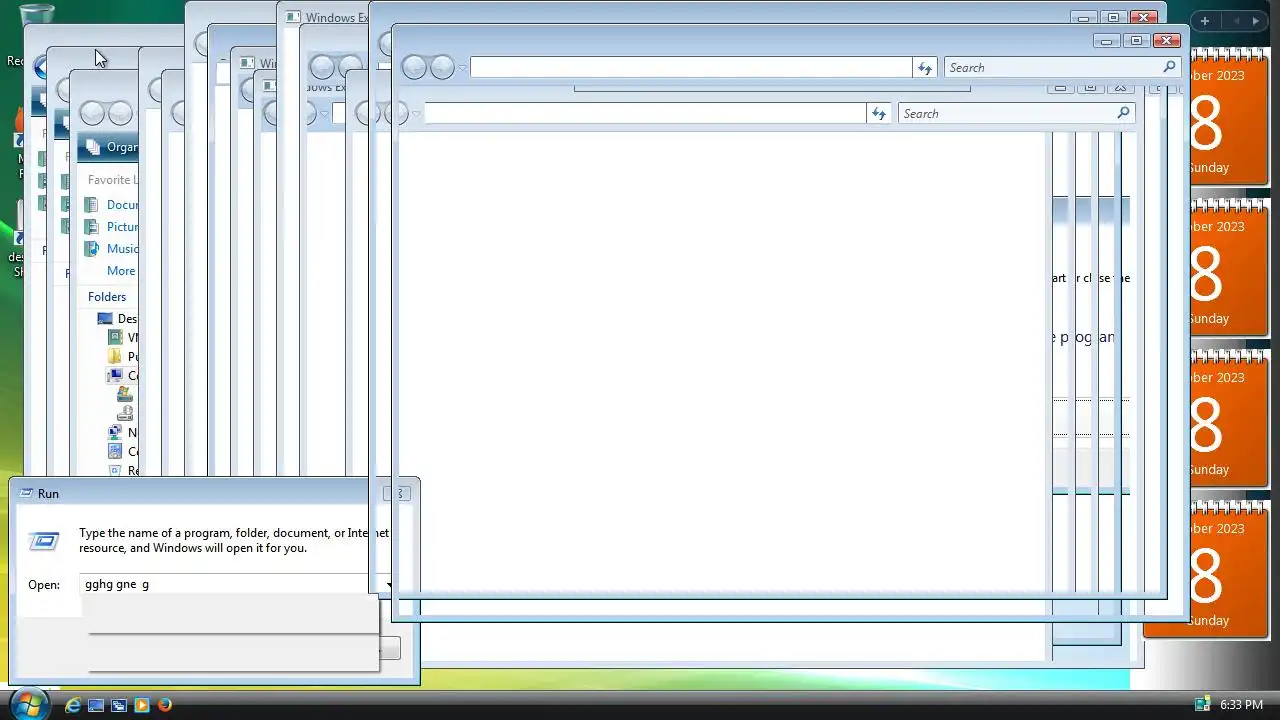This screenshot has width=1280, height=720.
Task: Select the Network icon in the folder tree
Action: coord(115,433)
